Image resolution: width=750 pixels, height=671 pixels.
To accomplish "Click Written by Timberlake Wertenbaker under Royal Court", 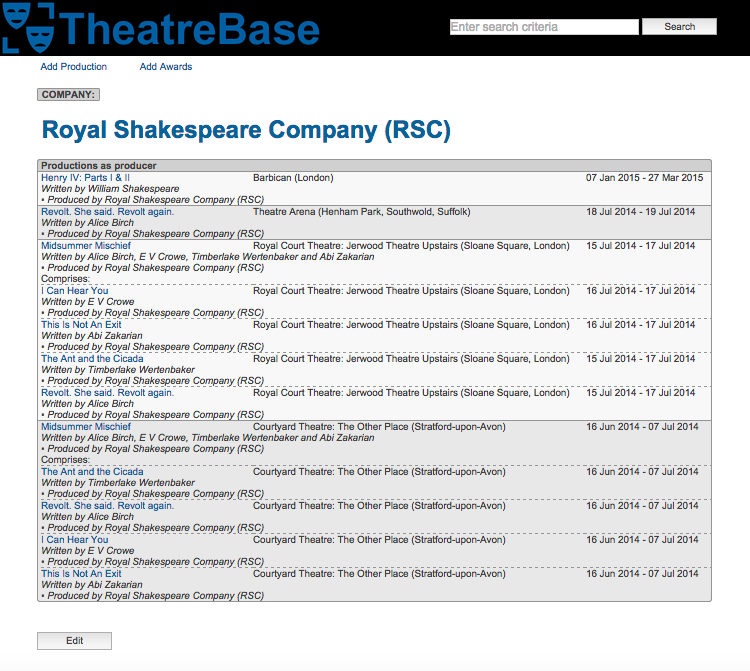I will (118, 370).
